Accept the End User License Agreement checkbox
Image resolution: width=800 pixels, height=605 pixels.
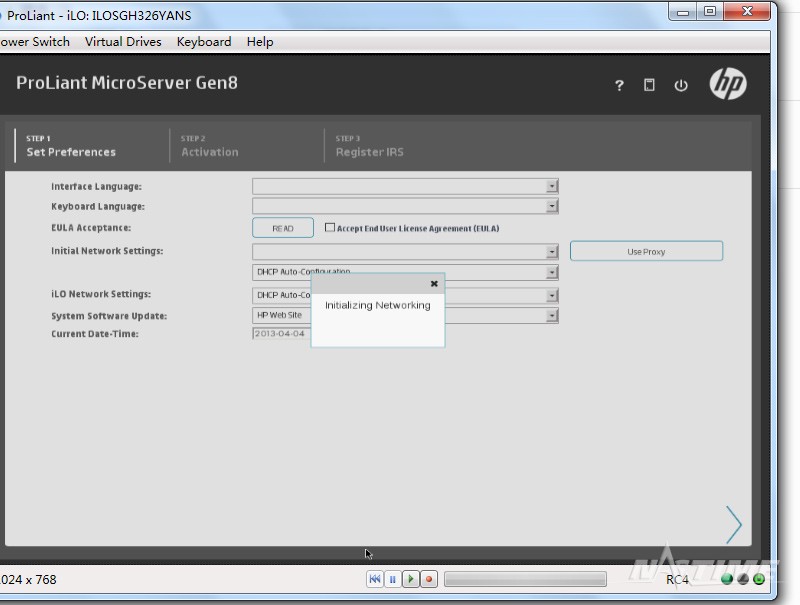(330, 228)
